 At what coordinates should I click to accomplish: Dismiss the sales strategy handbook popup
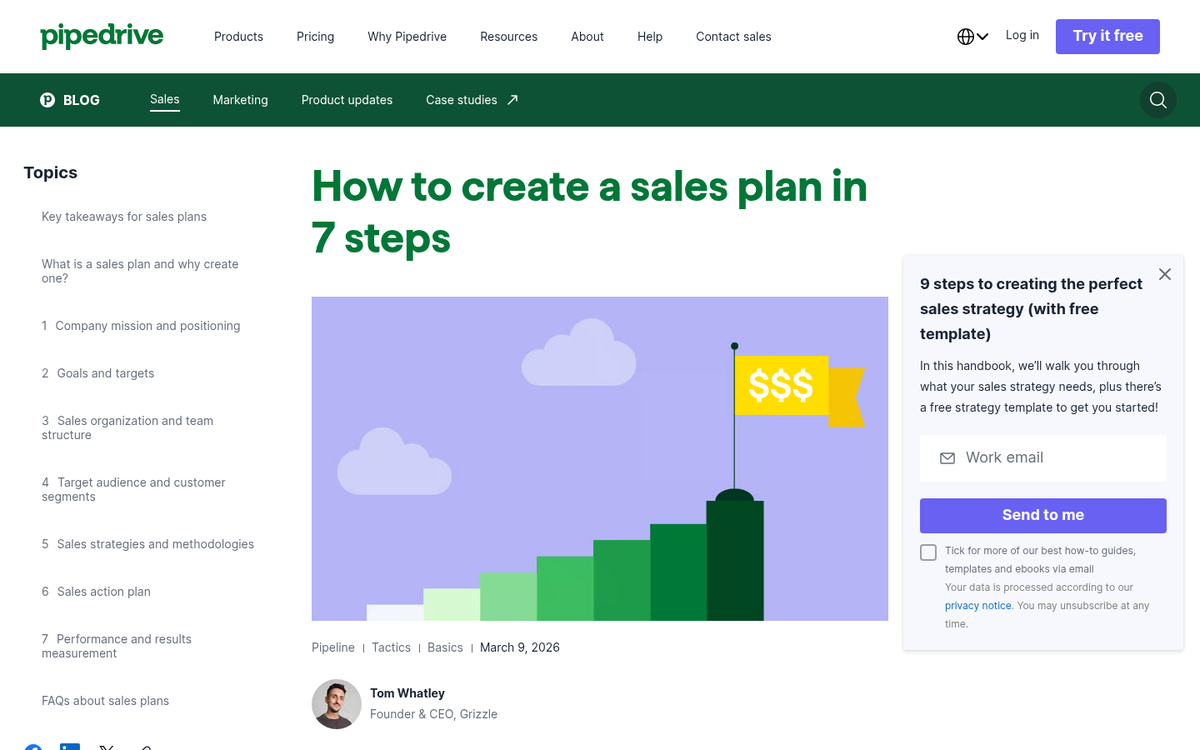coord(1164,273)
